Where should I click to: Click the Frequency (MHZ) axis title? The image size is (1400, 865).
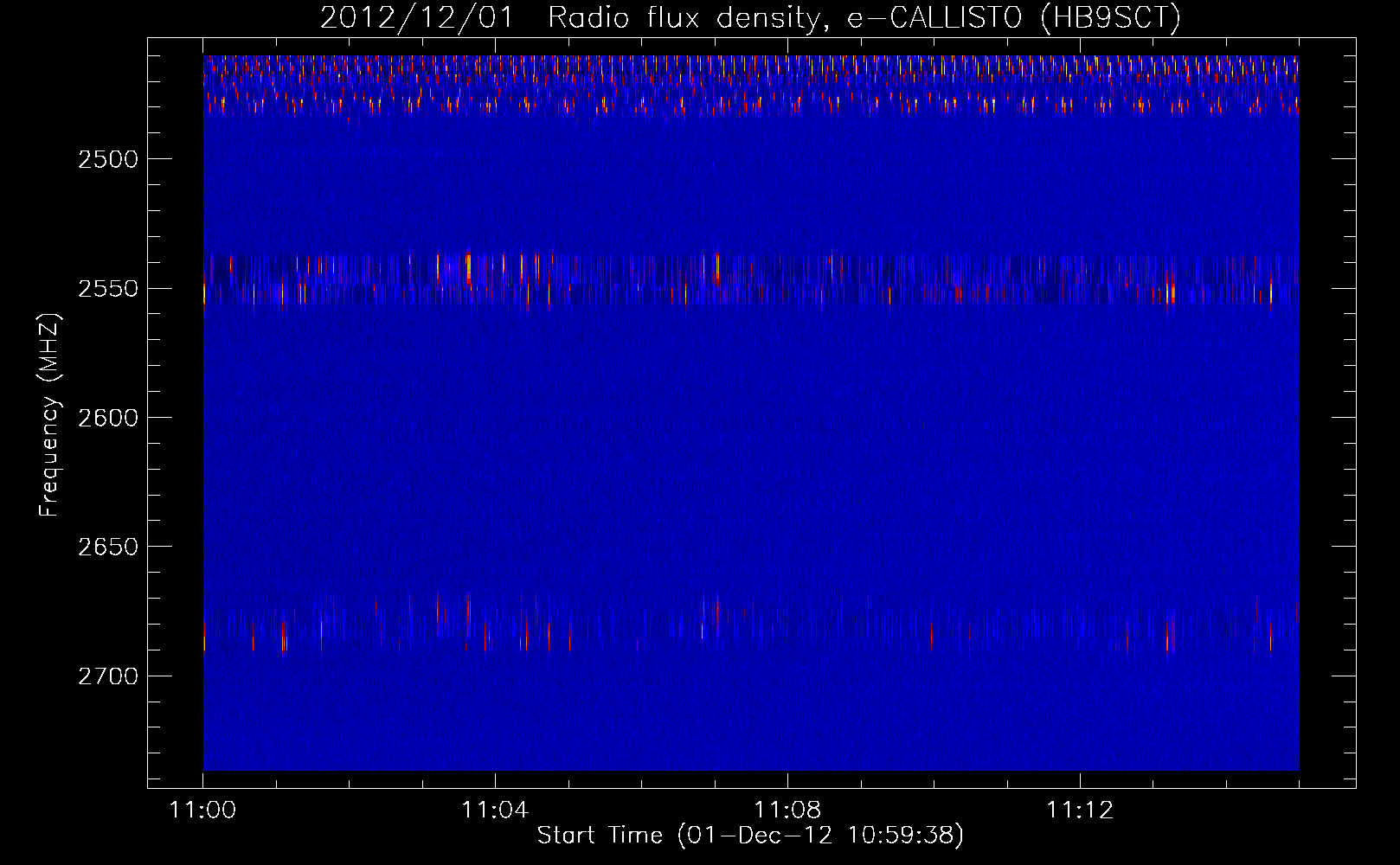(49, 415)
